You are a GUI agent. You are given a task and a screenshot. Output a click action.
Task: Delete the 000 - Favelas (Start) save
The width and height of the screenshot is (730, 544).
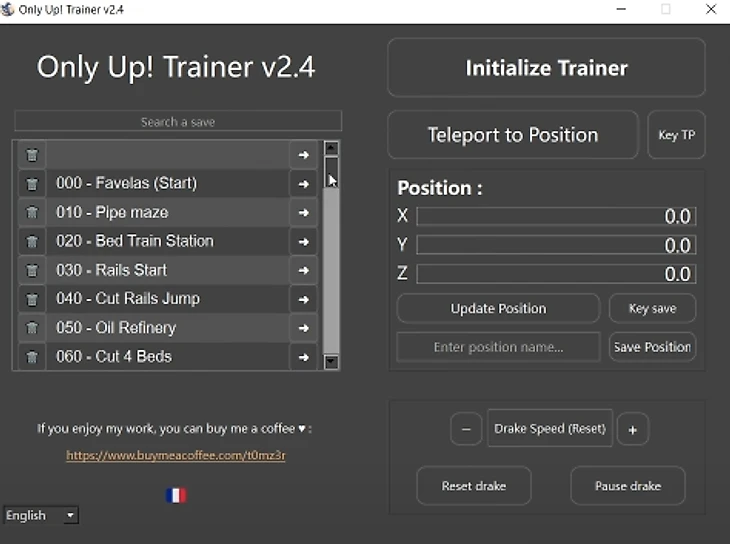click(32, 184)
